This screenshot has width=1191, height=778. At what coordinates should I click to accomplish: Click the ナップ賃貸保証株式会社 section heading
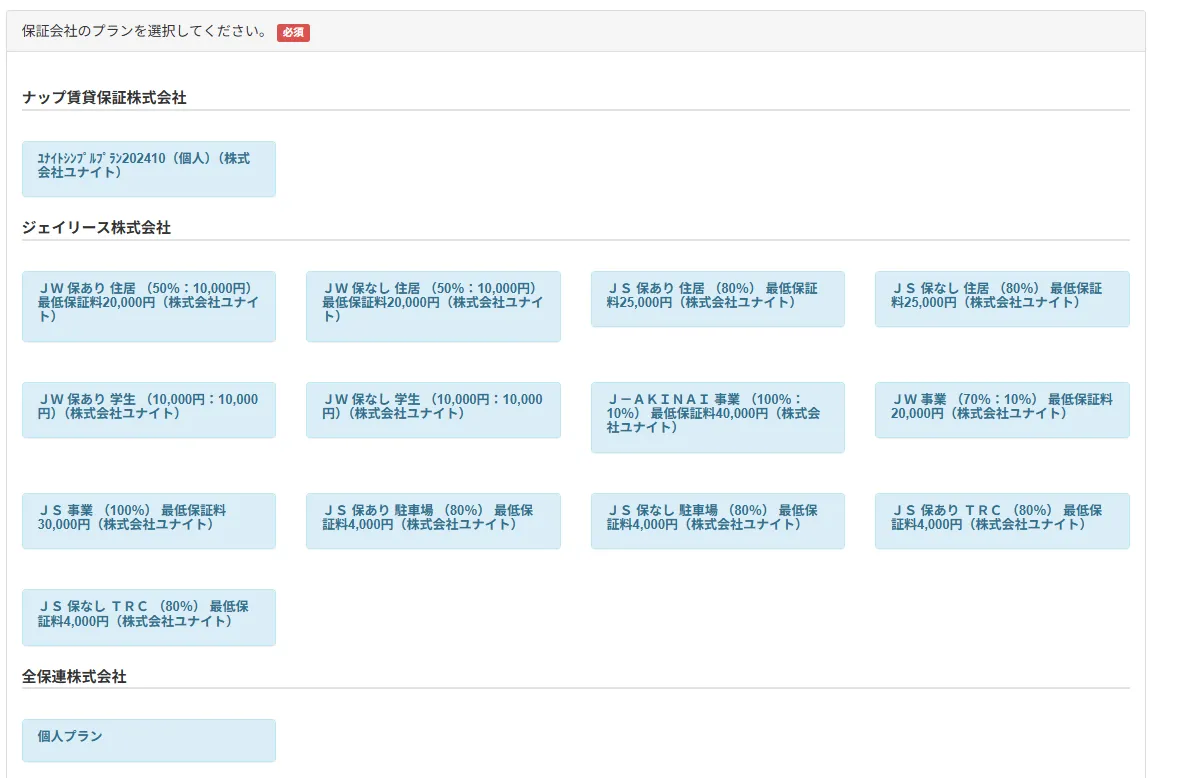pyautogui.click(x=104, y=98)
